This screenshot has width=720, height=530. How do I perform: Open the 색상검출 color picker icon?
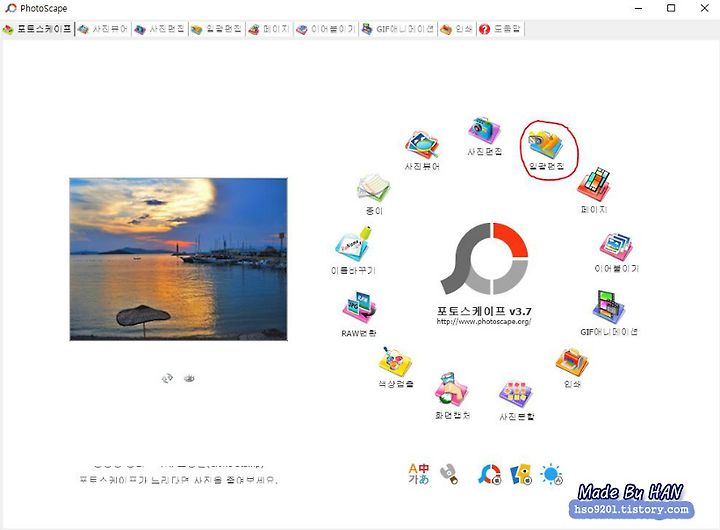click(x=395, y=367)
